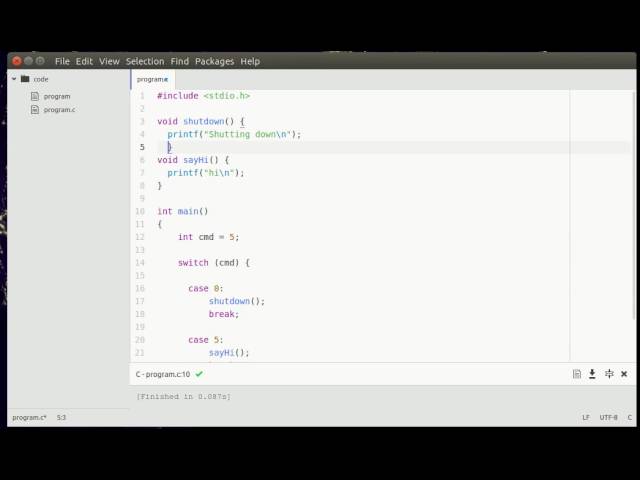Viewport: 640px width, 480px height.
Task: Click the case 5: line
Action: tap(206, 340)
